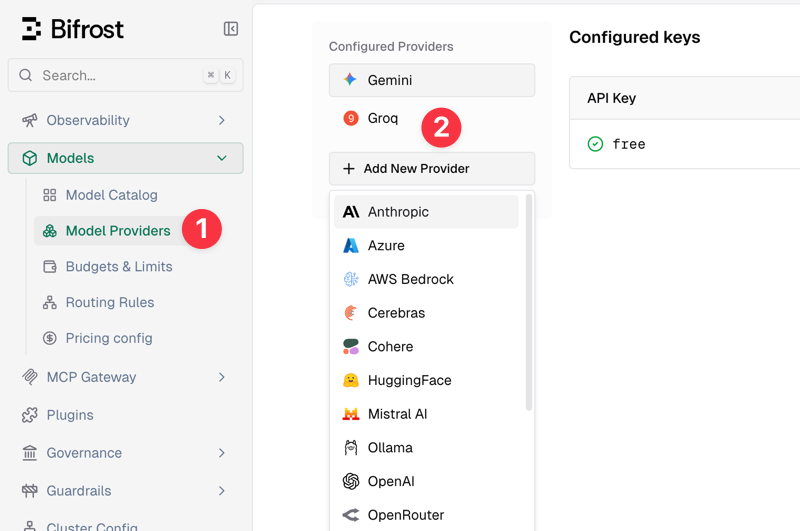Click the Search input field
Viewport: 800px width, 531px height.
[x=125, y=75]
